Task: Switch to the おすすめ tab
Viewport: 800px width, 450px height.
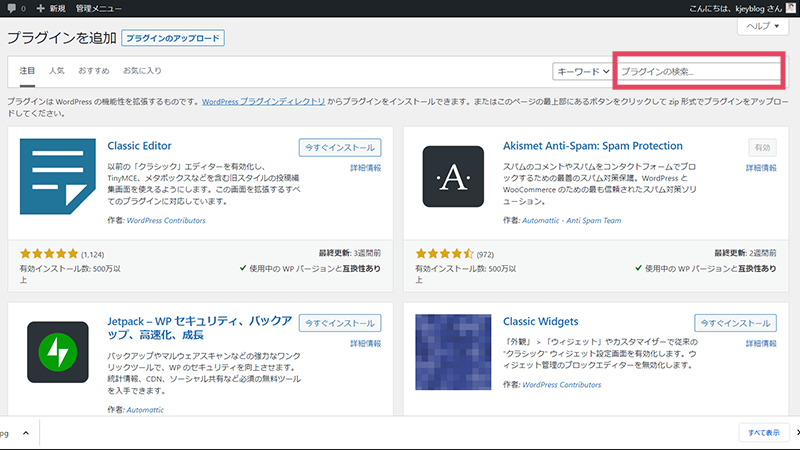Action: 93,71
